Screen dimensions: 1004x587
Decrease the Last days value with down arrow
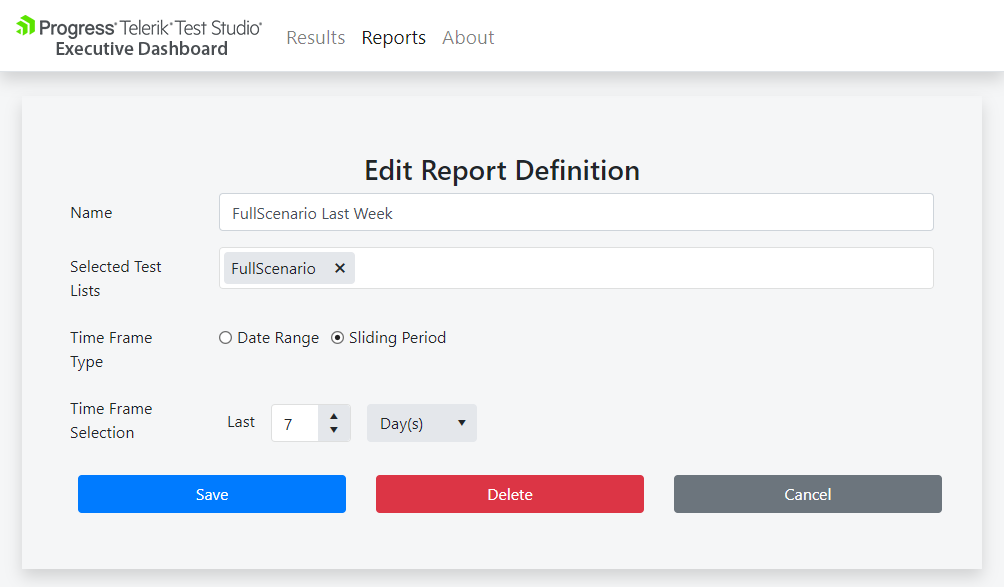coord(334,430)
